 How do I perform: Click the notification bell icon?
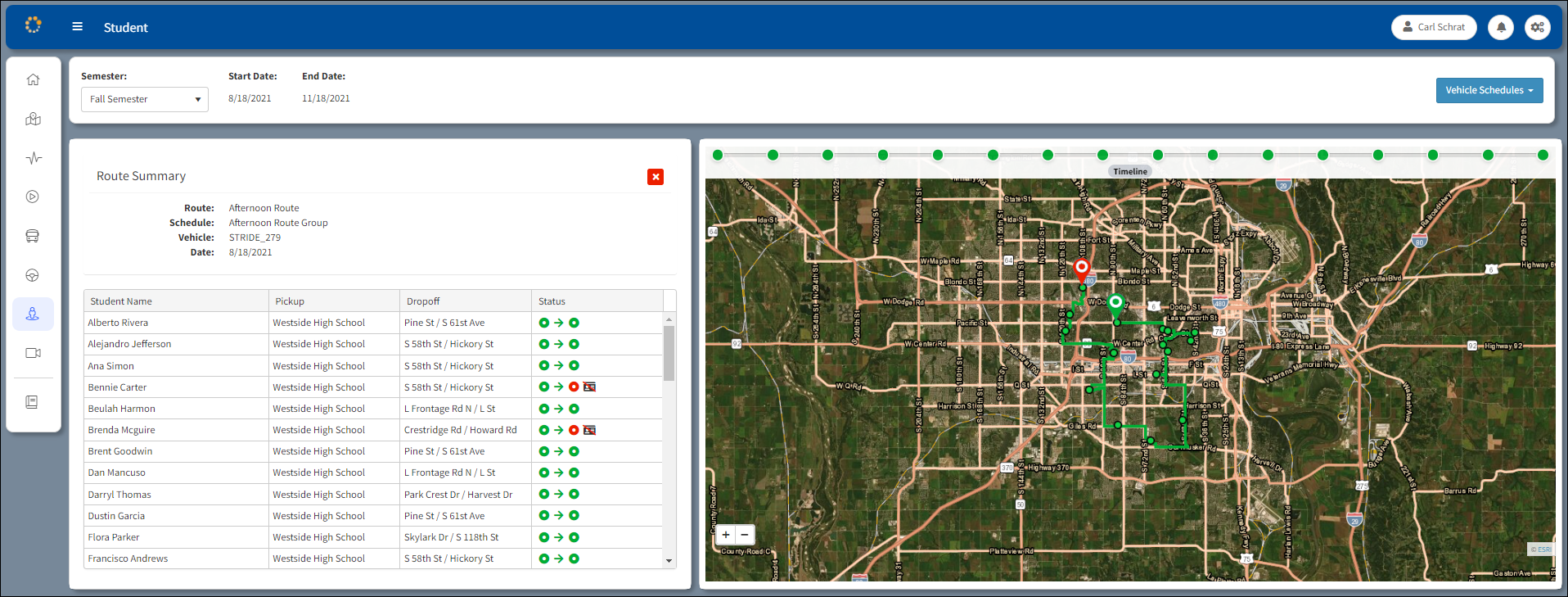pos(1500,27)
